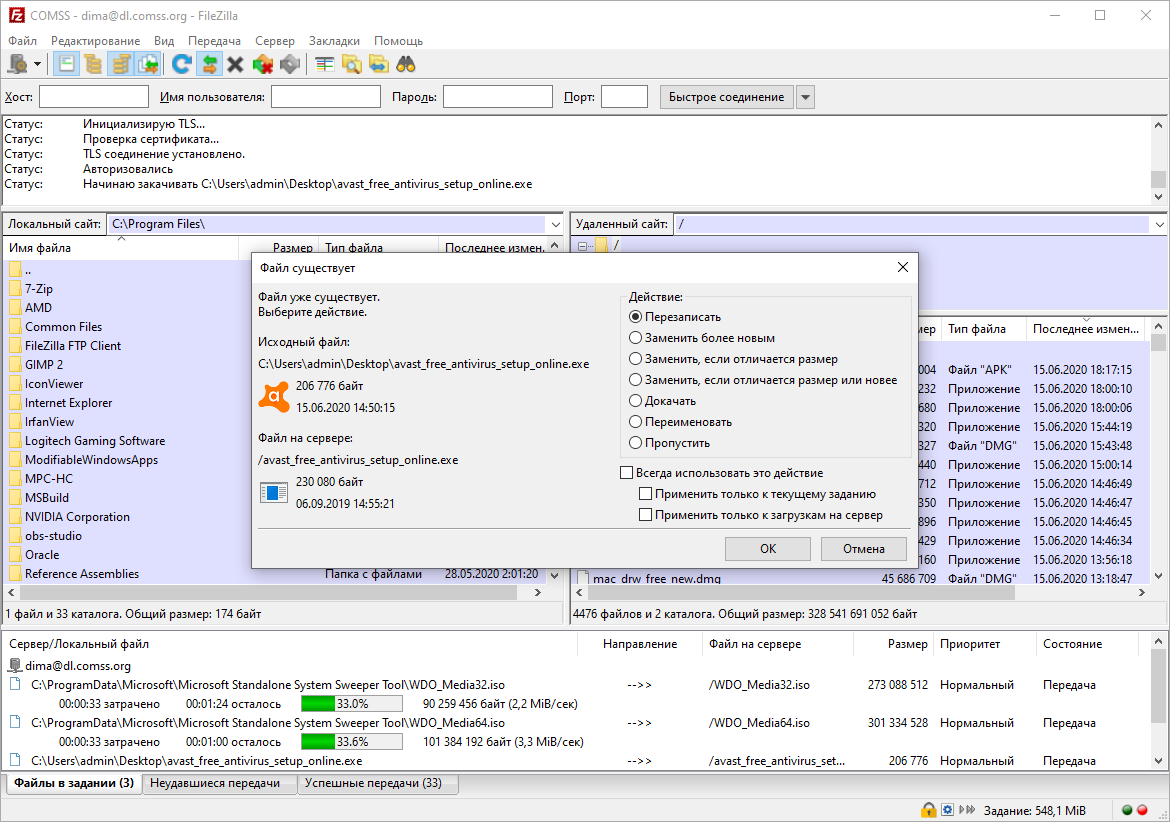Click the padlock encryption icon in status bar
This screenshot has height=822, width=1170.
coord(928,809)
